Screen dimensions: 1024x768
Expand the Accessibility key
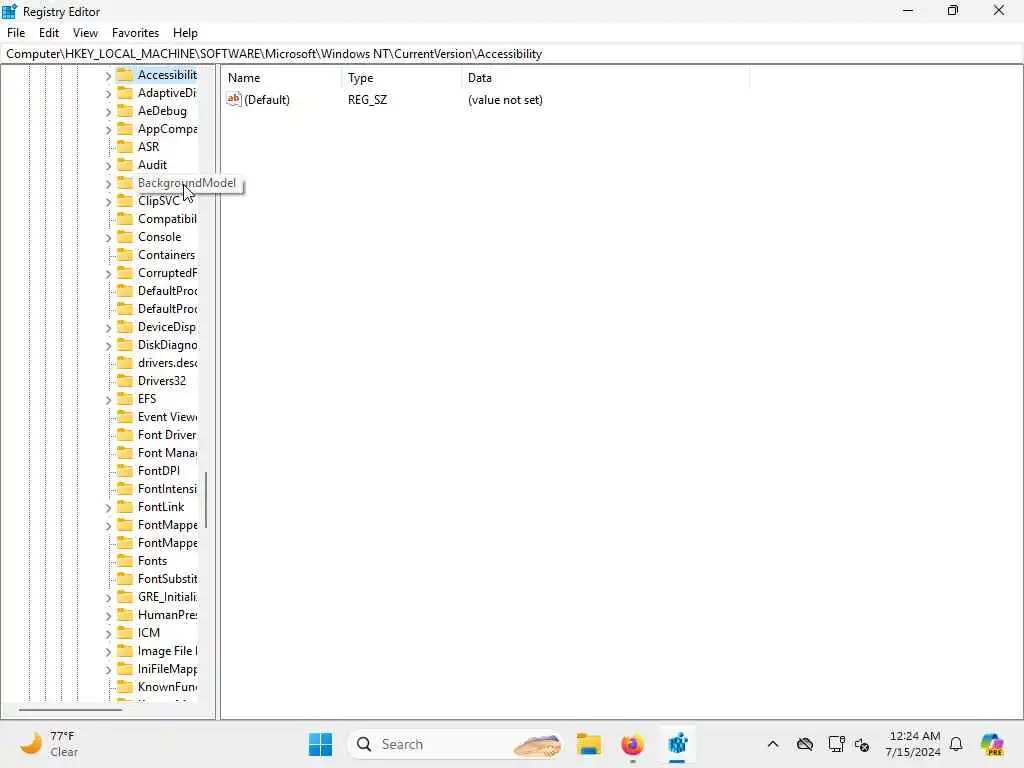click(x=108, y=76)
